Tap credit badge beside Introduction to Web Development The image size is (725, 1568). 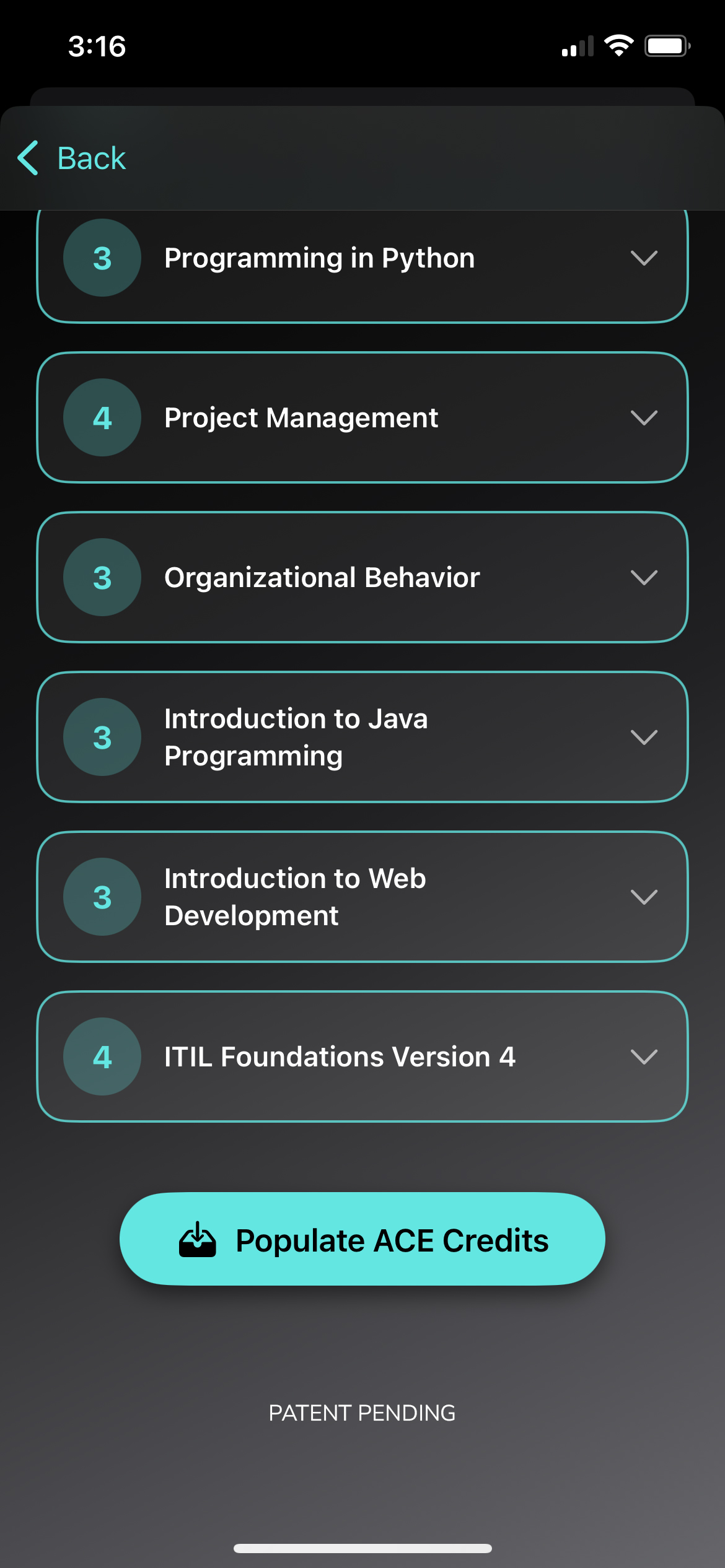102,897
